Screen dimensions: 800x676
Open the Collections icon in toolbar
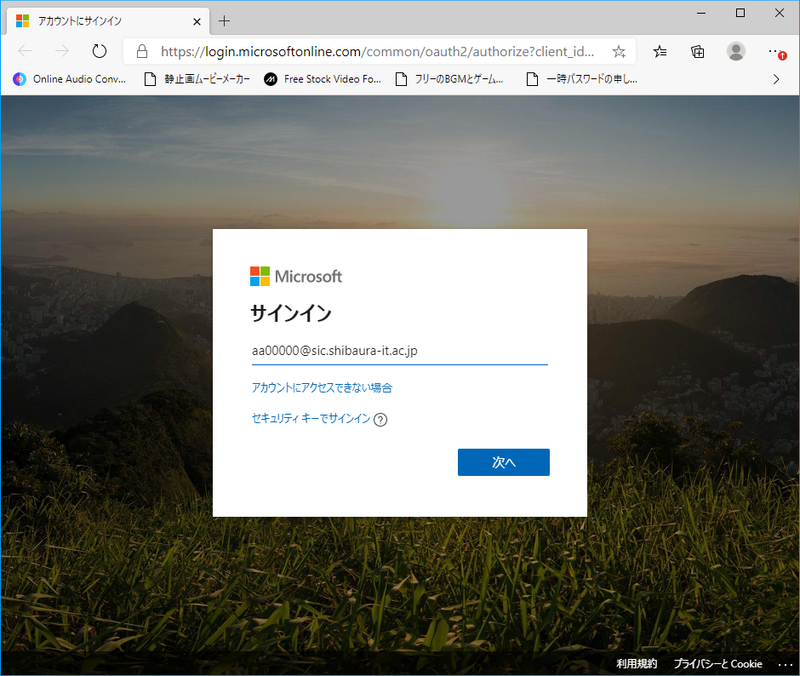(698, 51)
